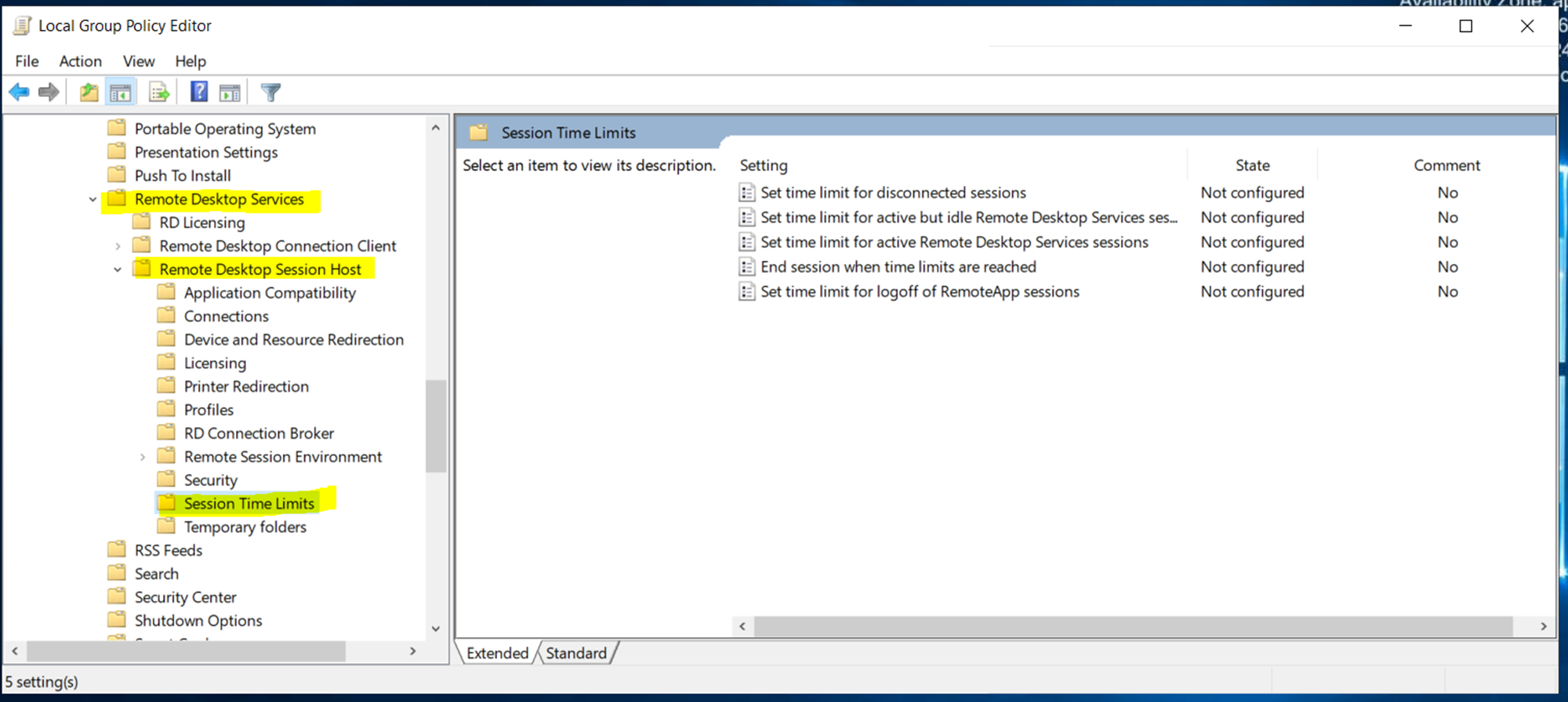
Task: Click tree pane vertical scrollbar down arrow
Action: click(x=436, y=629)
